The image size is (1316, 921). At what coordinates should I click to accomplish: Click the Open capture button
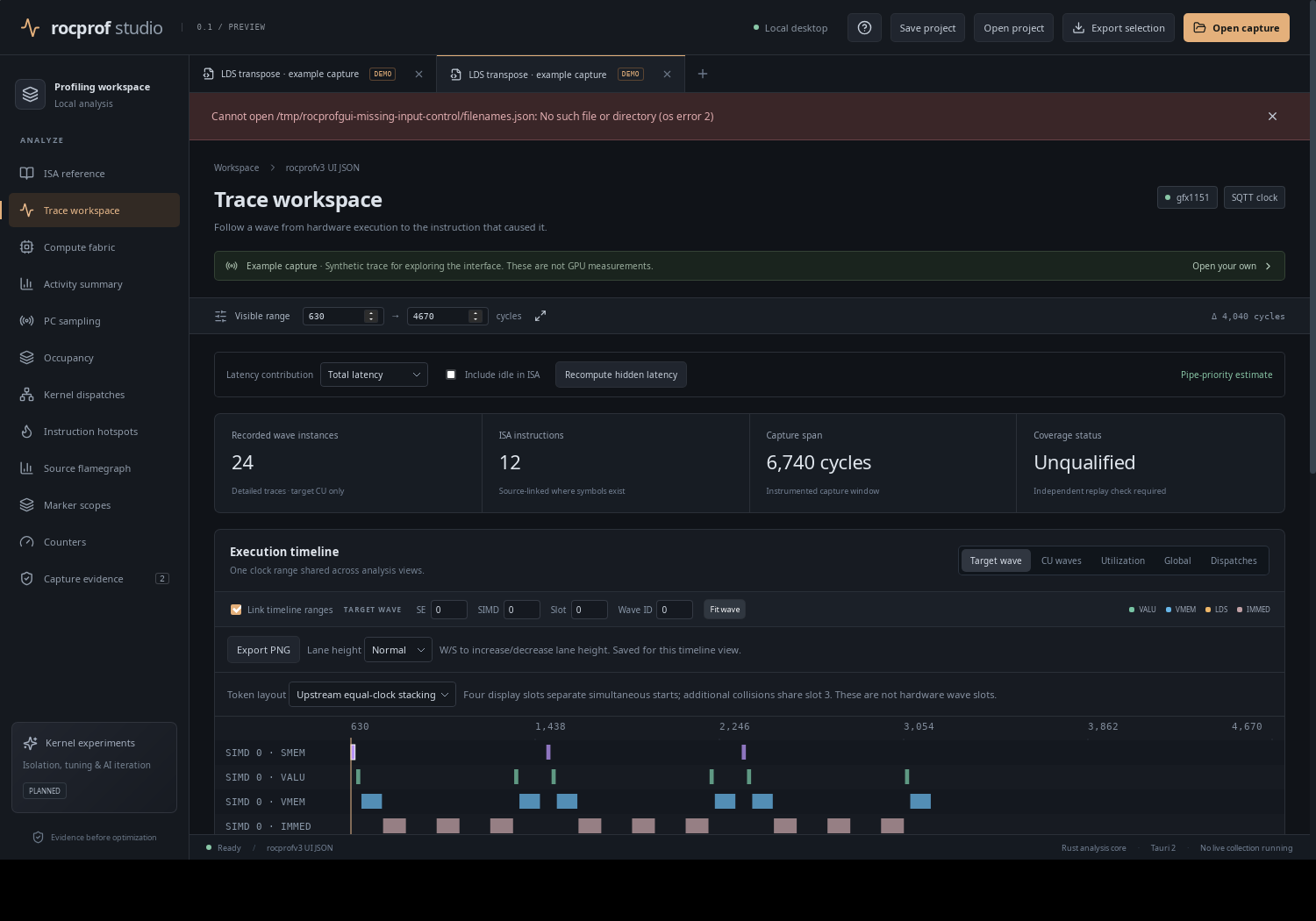point(1236,28)
